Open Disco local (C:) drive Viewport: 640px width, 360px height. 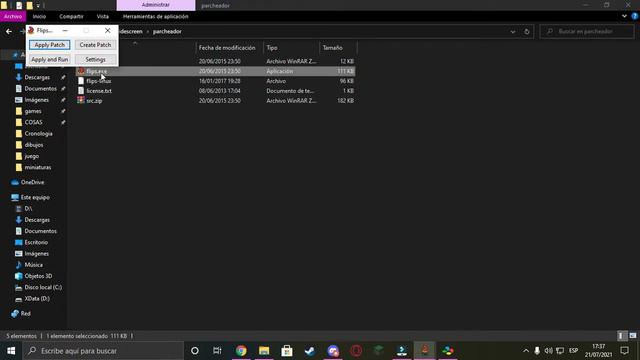click(43, 287)
